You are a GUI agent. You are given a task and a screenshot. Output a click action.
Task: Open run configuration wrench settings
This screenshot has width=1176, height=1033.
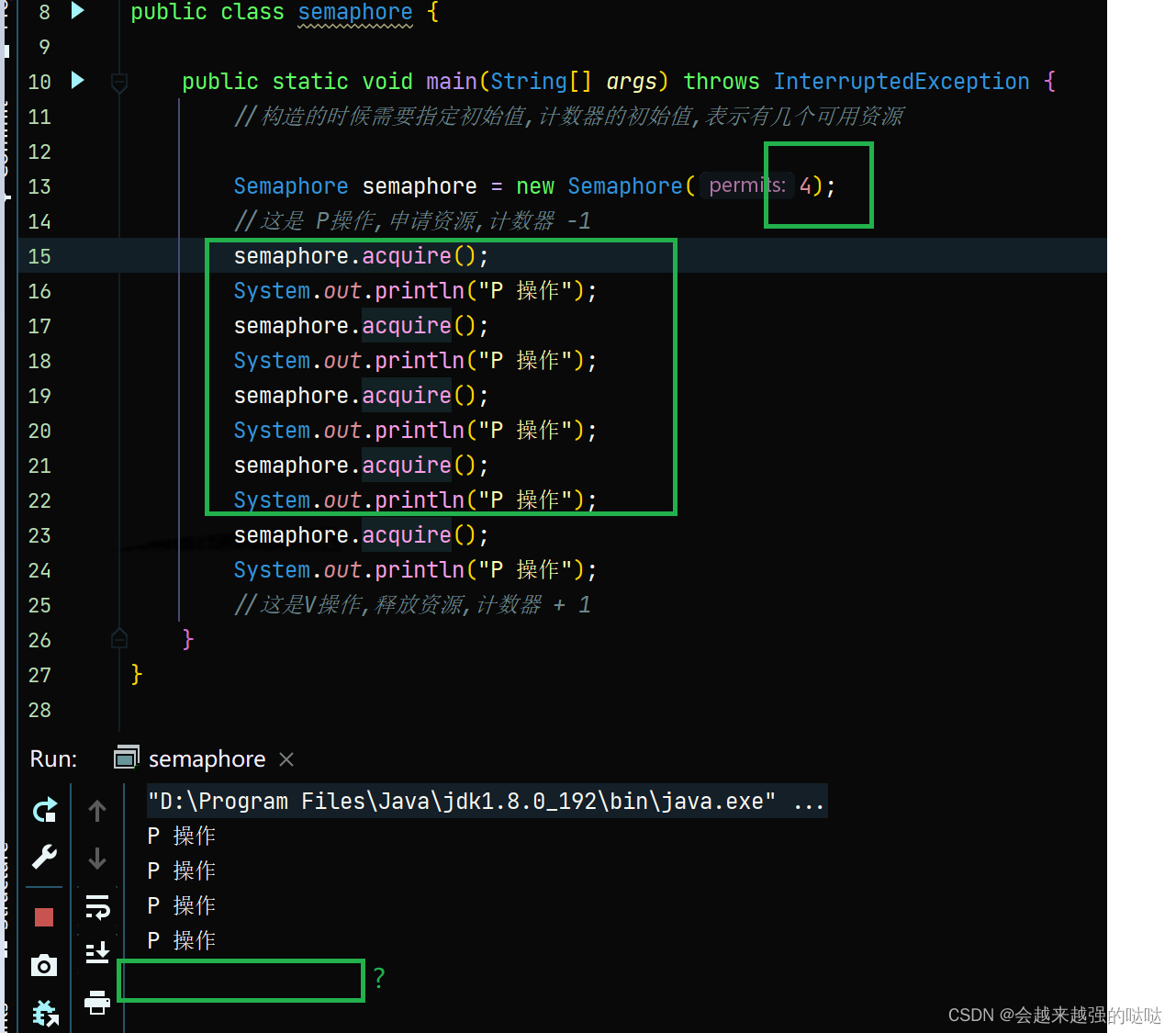click(x=44, y=857)
